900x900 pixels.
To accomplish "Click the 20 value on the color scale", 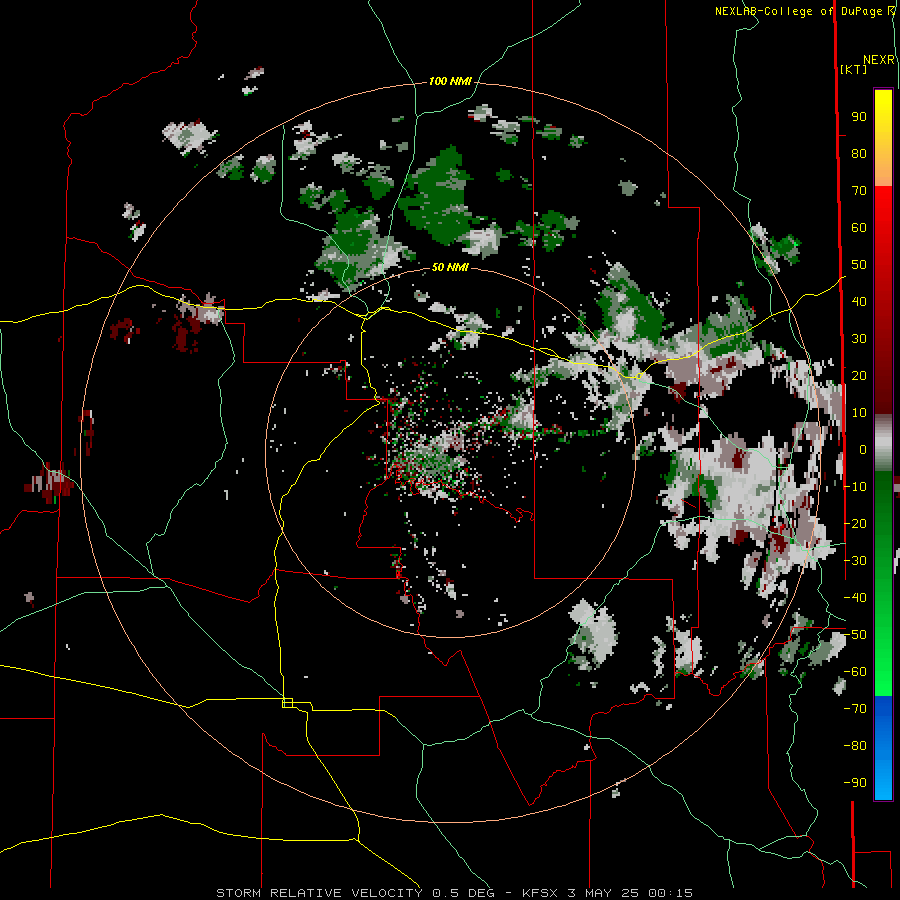I will point(859,376).
